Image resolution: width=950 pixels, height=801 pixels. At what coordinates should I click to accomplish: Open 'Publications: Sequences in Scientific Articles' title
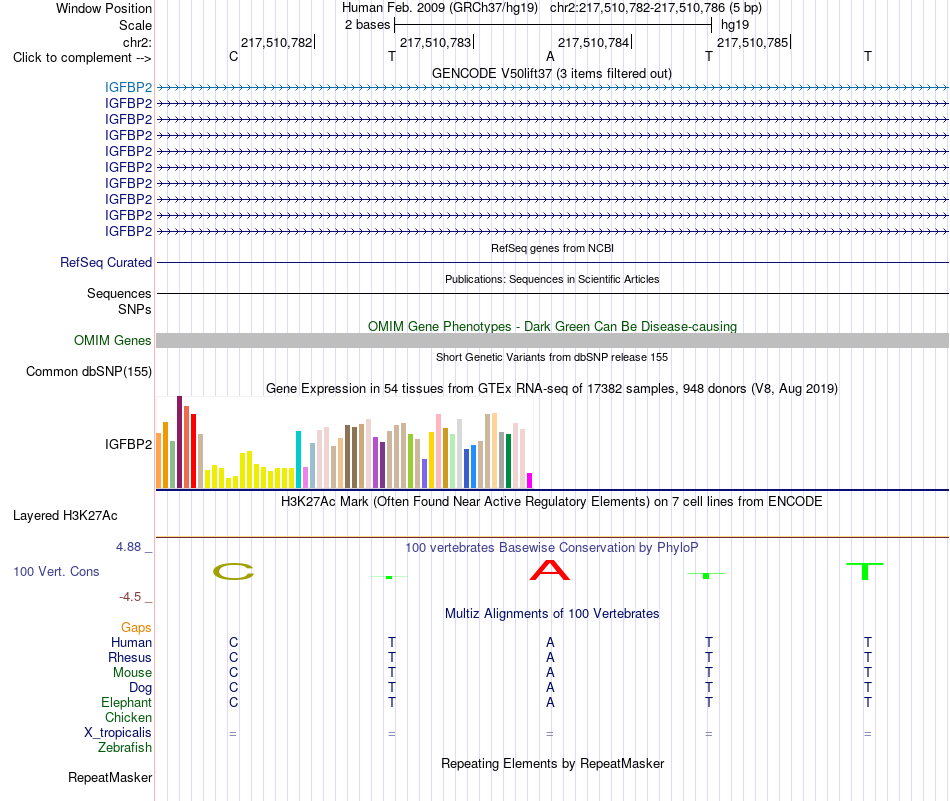552,279
